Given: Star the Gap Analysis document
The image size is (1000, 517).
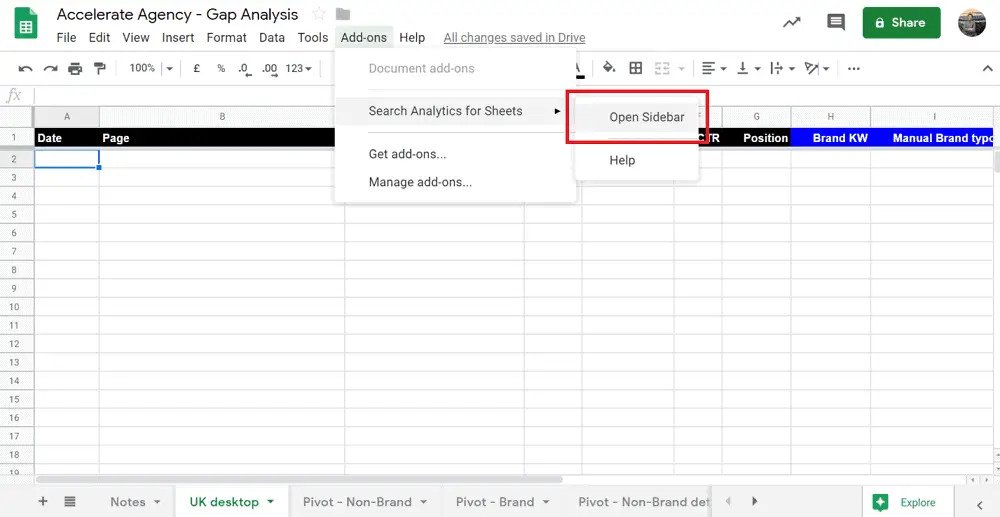Looking at the screenshot, I should 319,14.
